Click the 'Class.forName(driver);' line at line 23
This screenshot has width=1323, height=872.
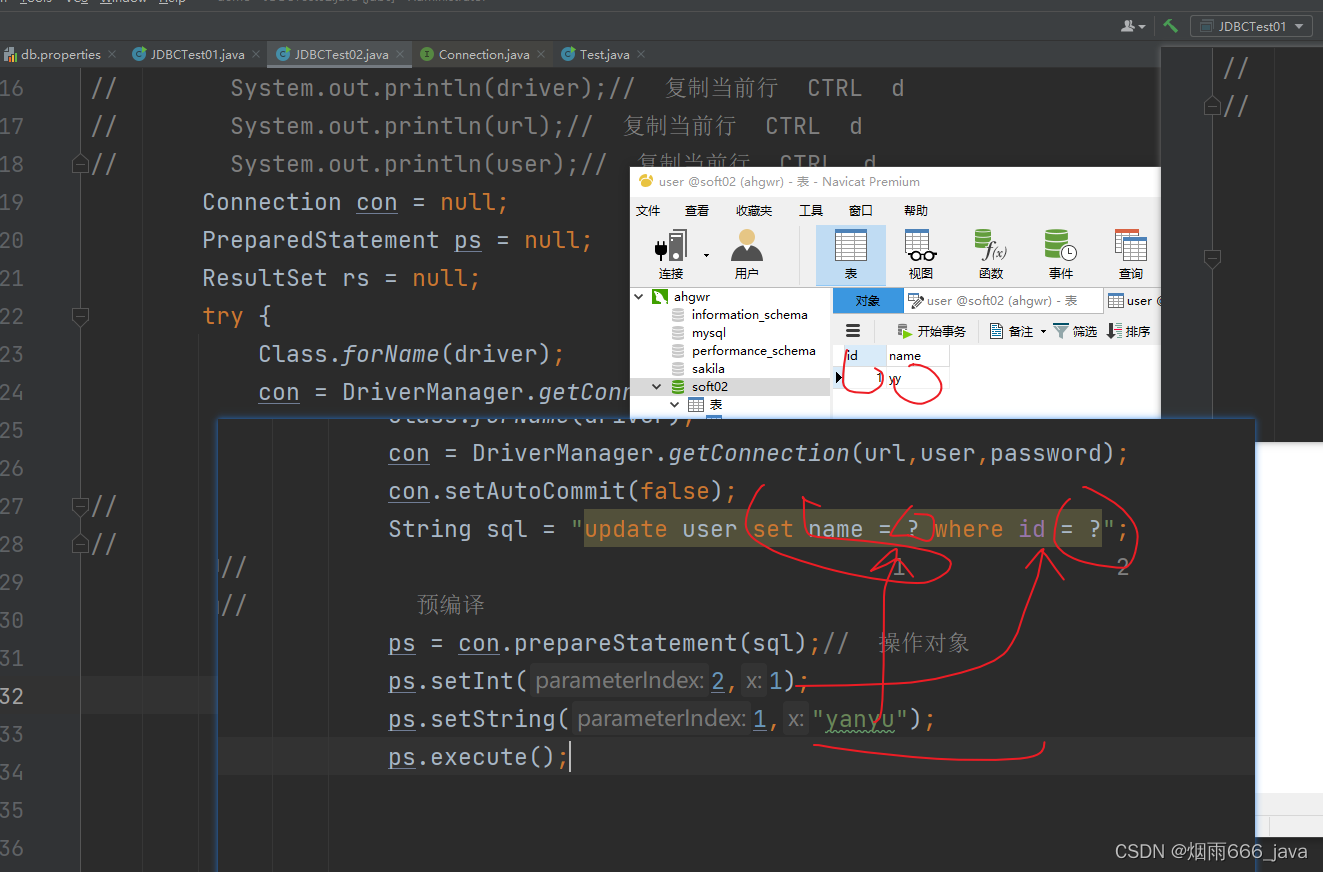coord(411,354)
